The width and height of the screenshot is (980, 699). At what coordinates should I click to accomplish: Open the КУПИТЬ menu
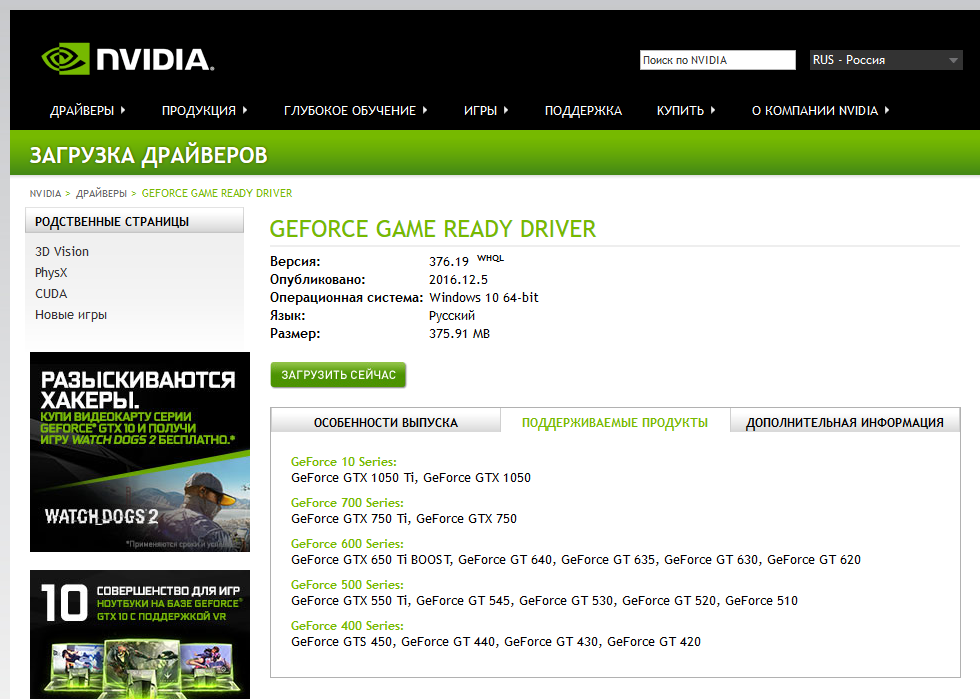click(x=680, y=111)
